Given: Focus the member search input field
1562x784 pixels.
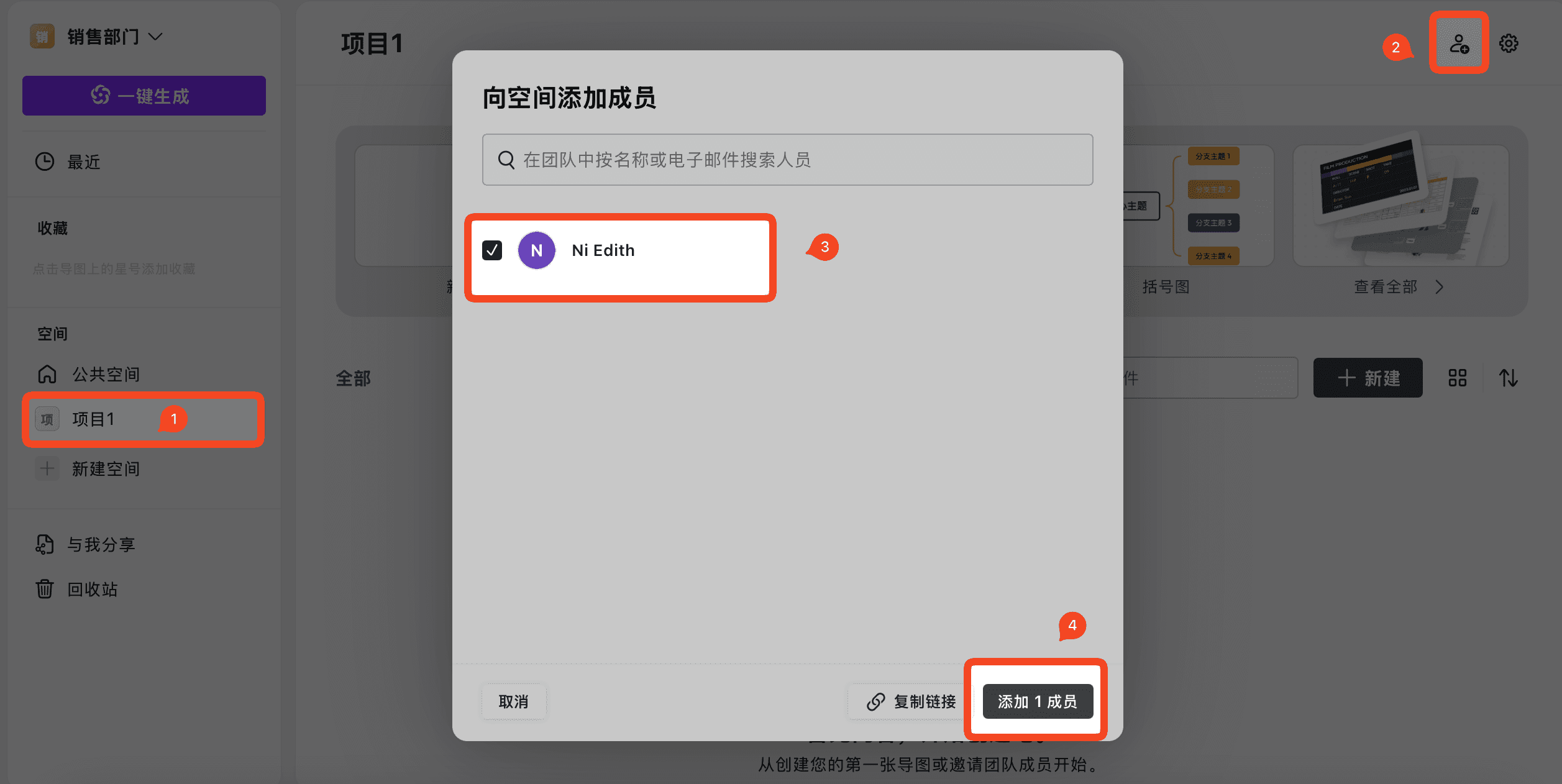Looking at the screenshot, I should click(x=787, y=160).
